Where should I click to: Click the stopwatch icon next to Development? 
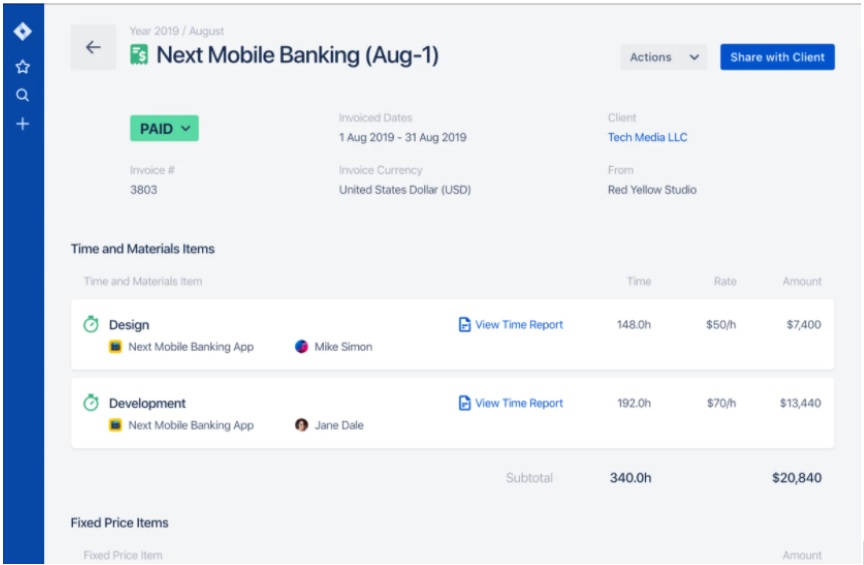(91, 403)
